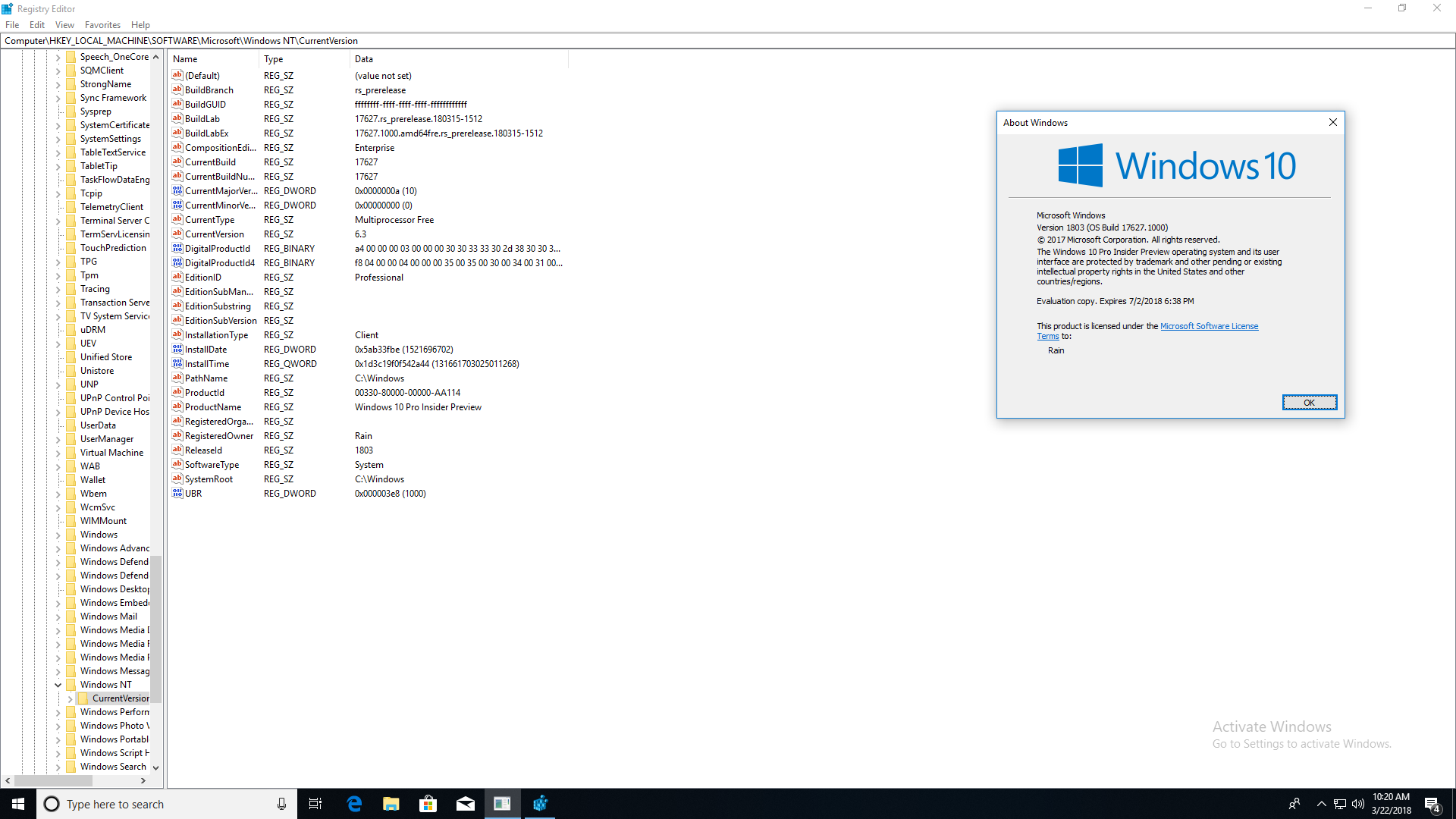1456x819 pixels.
Task: Expand the Virtual Machine tree node
Action: [58, 452]
